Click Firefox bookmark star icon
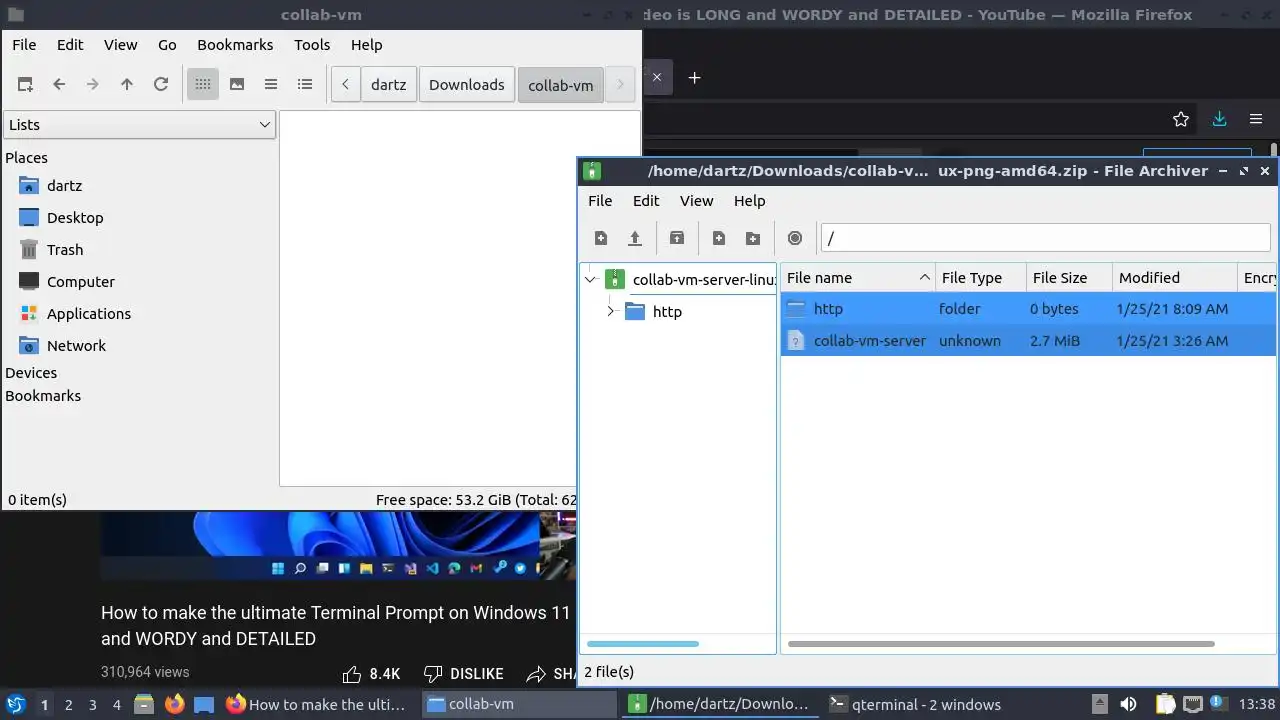 (x=1181, y=119)
